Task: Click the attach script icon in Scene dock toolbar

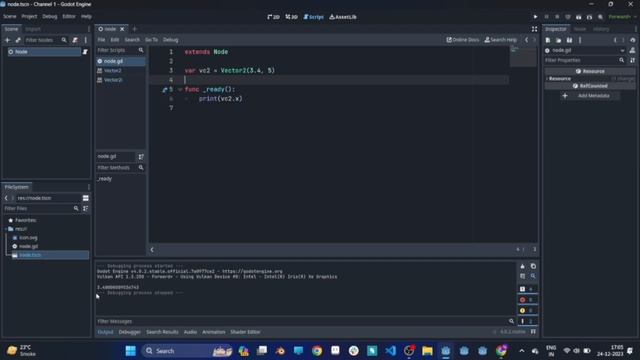Action: point(75,40)
